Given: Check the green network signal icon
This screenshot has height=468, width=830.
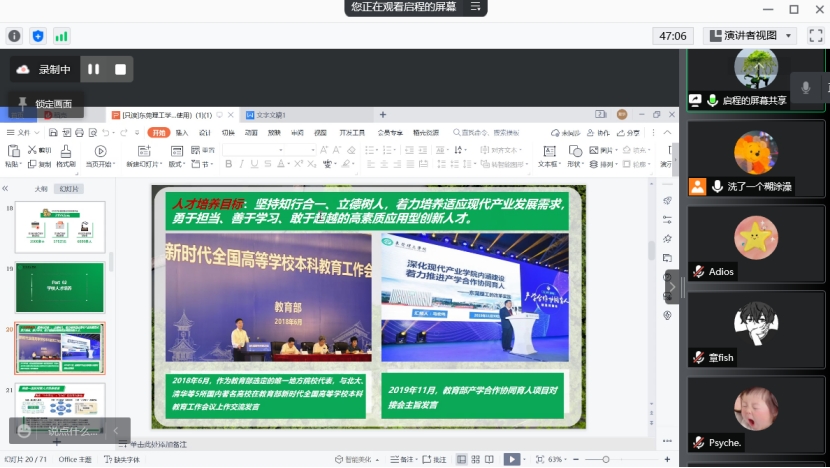Looking at the screenshot, I should click(61, 36).
